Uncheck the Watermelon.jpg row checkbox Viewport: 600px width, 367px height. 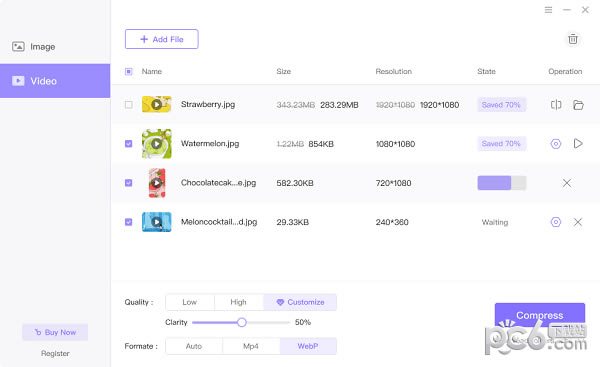129,144
